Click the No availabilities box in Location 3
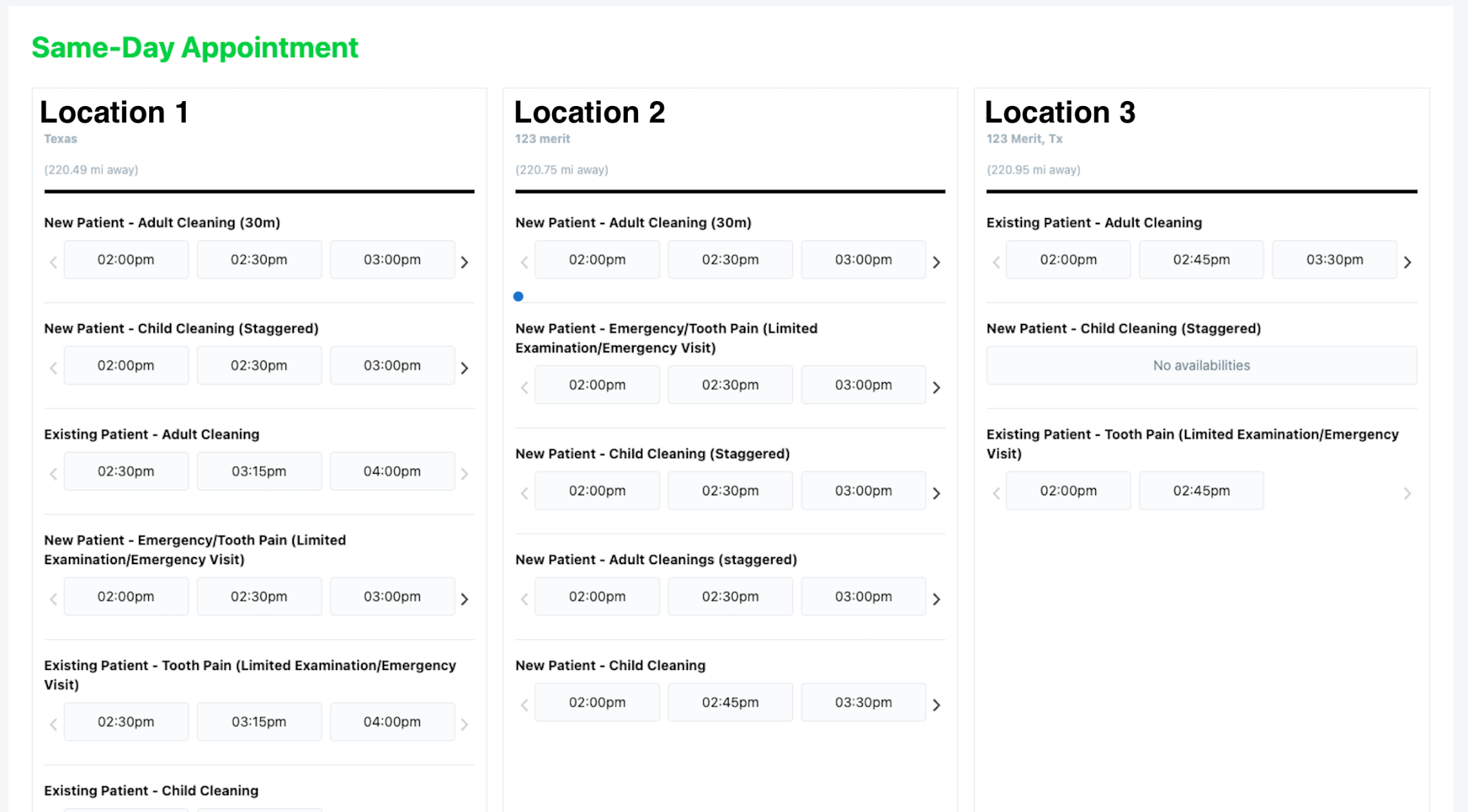The image size is (1468, 812). coord(1201,366)
